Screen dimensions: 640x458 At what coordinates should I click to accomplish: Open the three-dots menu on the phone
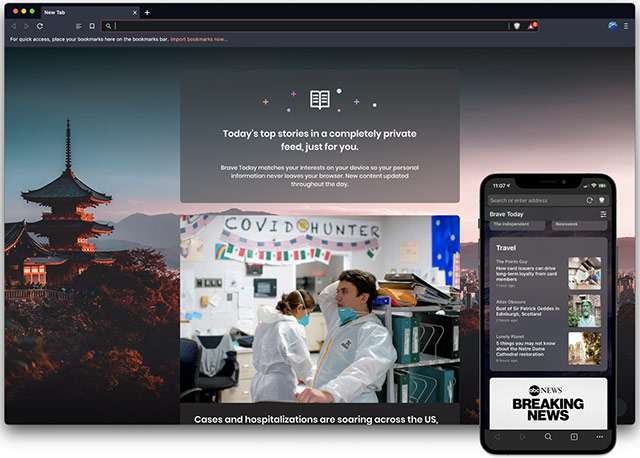click(x=600, y=437)
